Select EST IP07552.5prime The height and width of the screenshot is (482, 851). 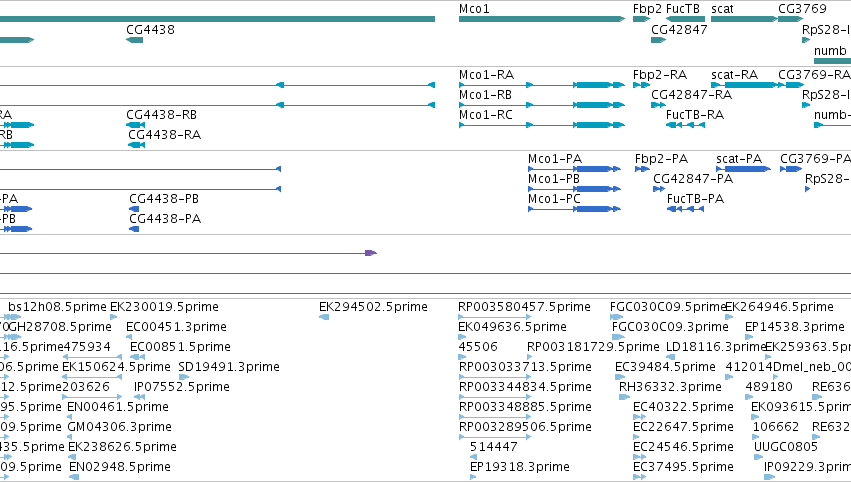(x=139, y=397)
